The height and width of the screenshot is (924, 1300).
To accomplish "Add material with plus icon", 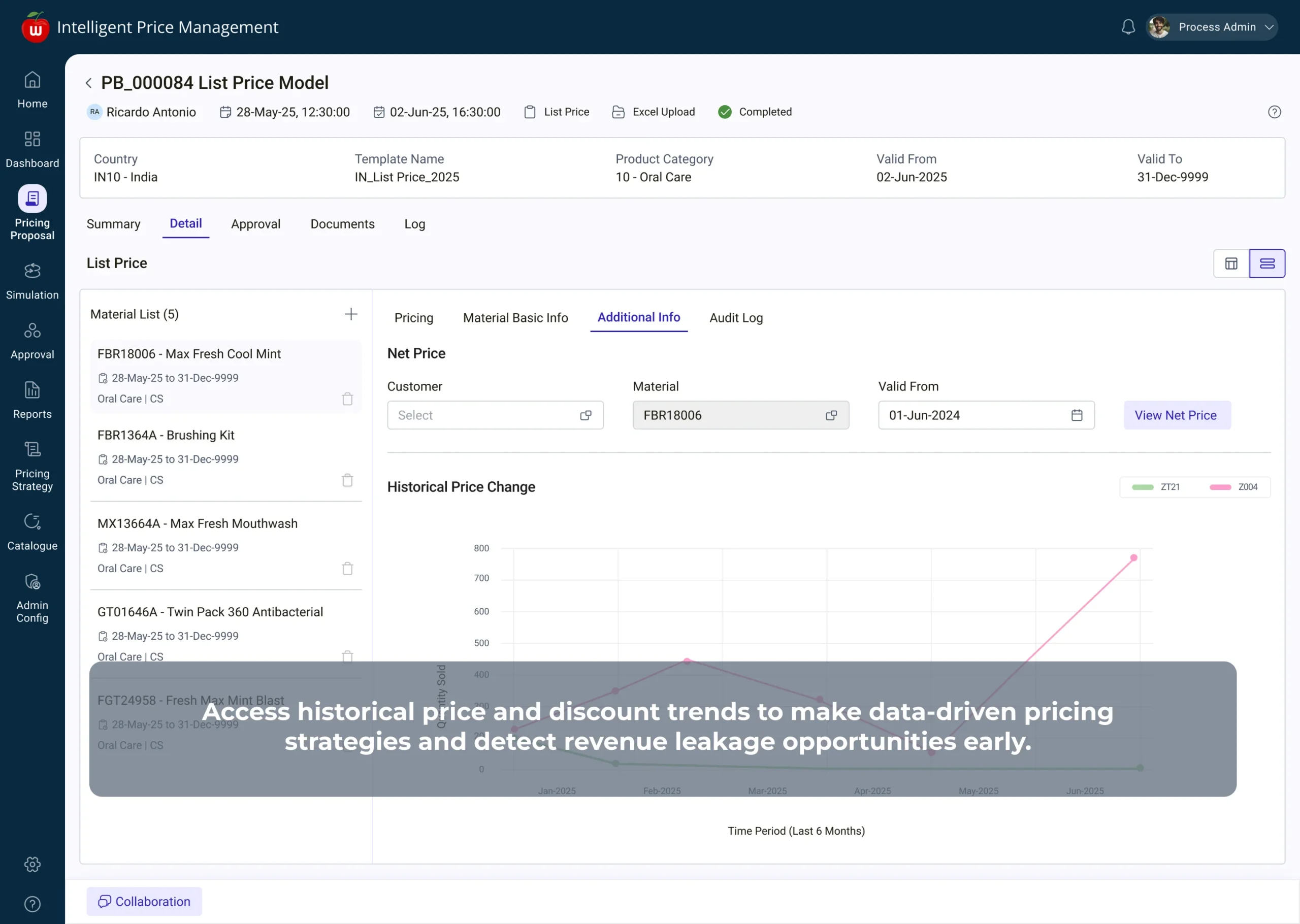I will point(351,314).
